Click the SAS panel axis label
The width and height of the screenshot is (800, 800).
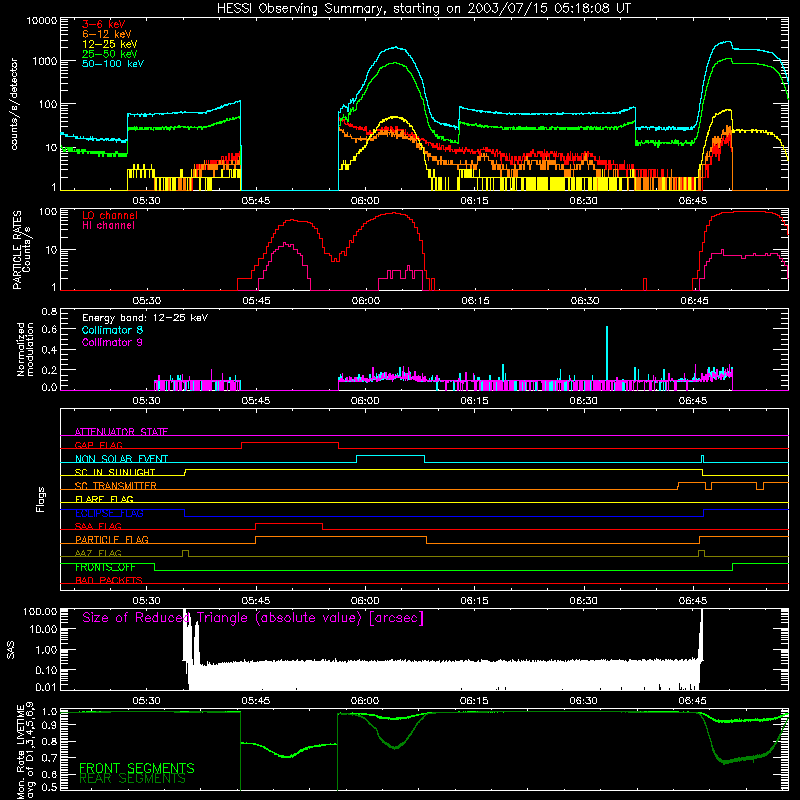click(x=11, y=650)
